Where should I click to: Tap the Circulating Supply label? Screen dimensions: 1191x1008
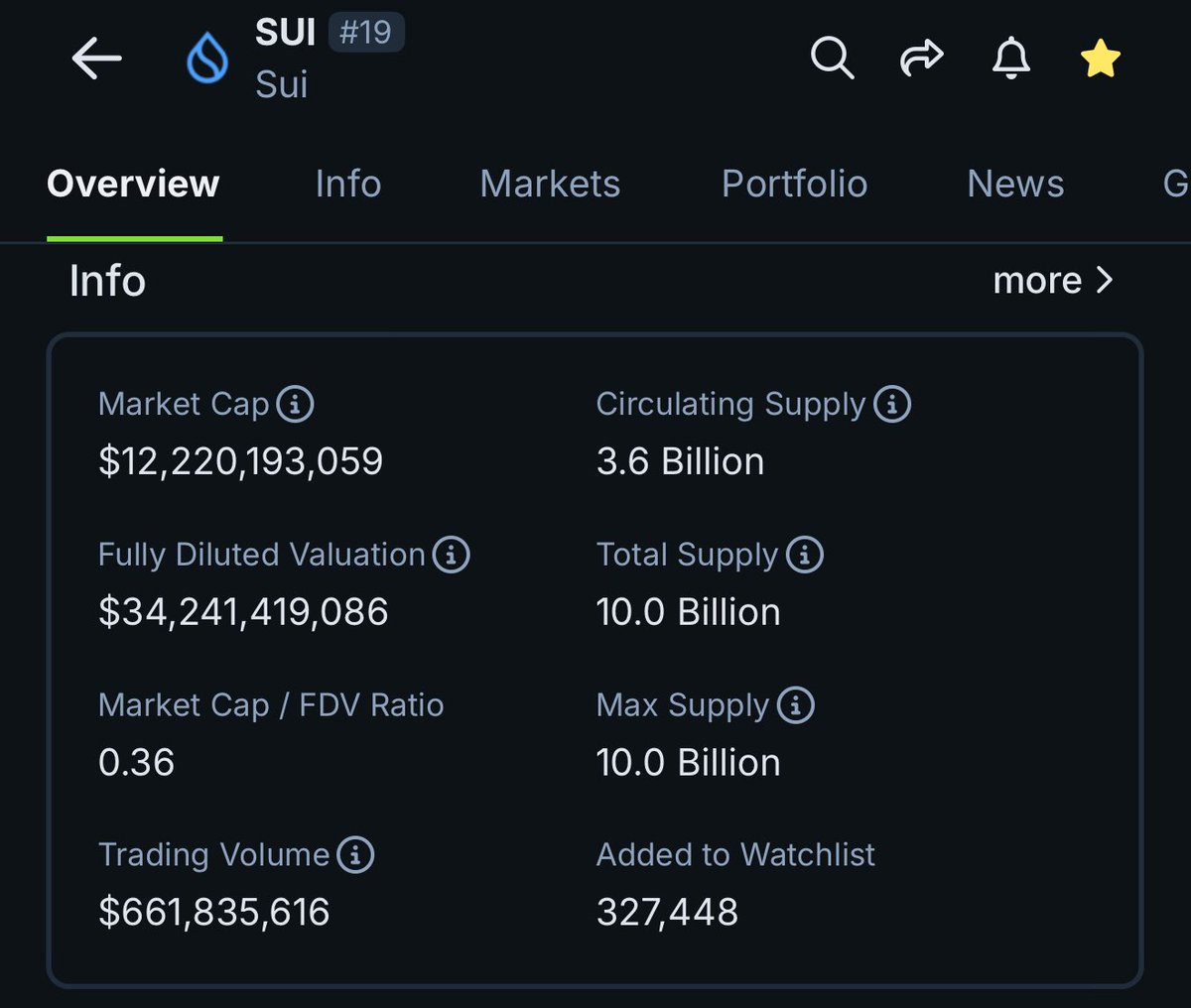[x=731, y=404]
